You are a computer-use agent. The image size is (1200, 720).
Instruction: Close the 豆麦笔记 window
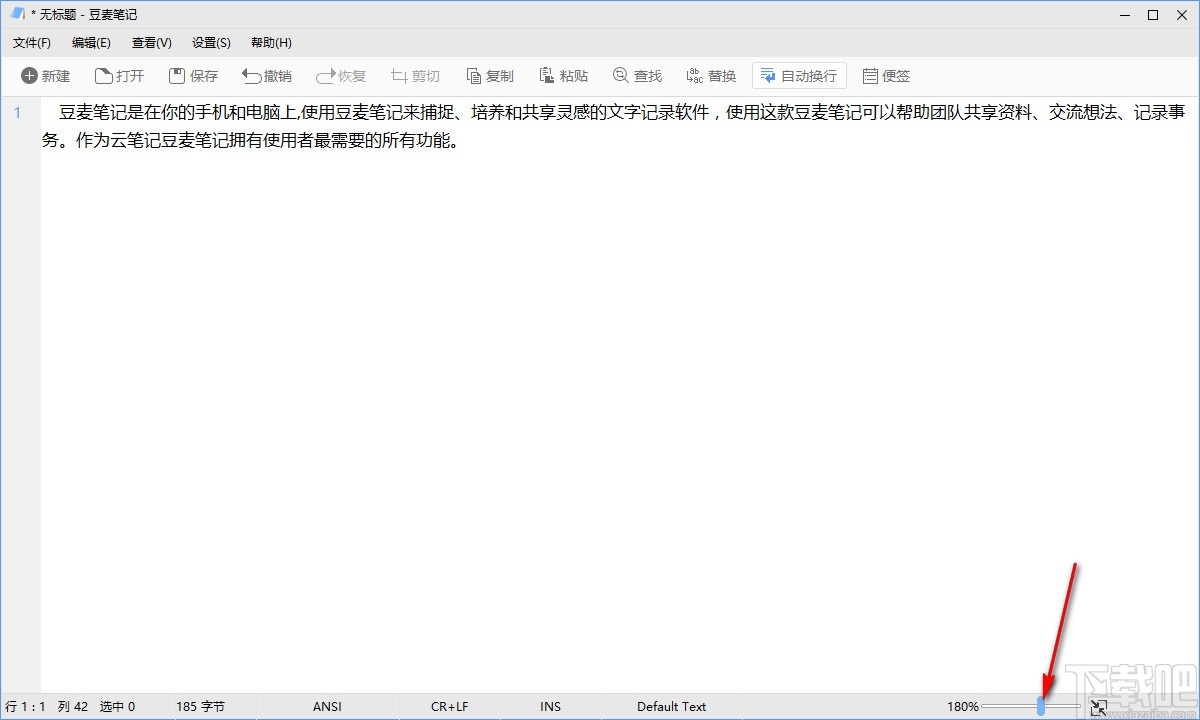[1182, 14]
